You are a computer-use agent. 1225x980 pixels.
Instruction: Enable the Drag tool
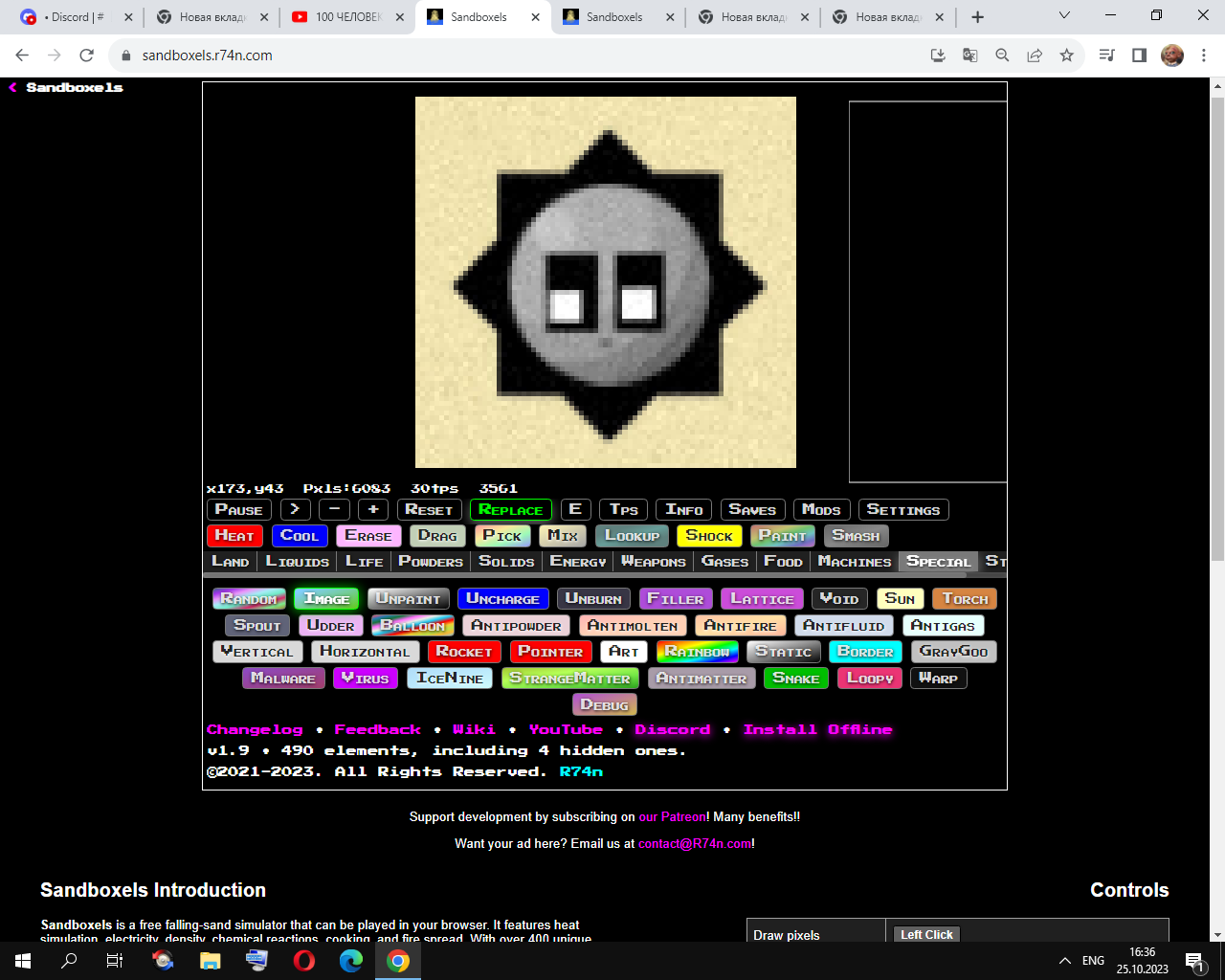click(437, 536)
